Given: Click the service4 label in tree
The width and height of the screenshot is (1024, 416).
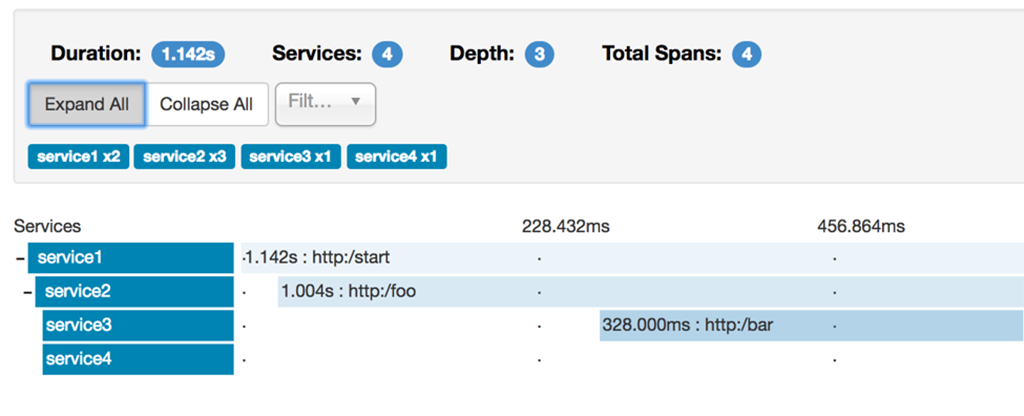Looking at the screenshot, I should point(138,359).
